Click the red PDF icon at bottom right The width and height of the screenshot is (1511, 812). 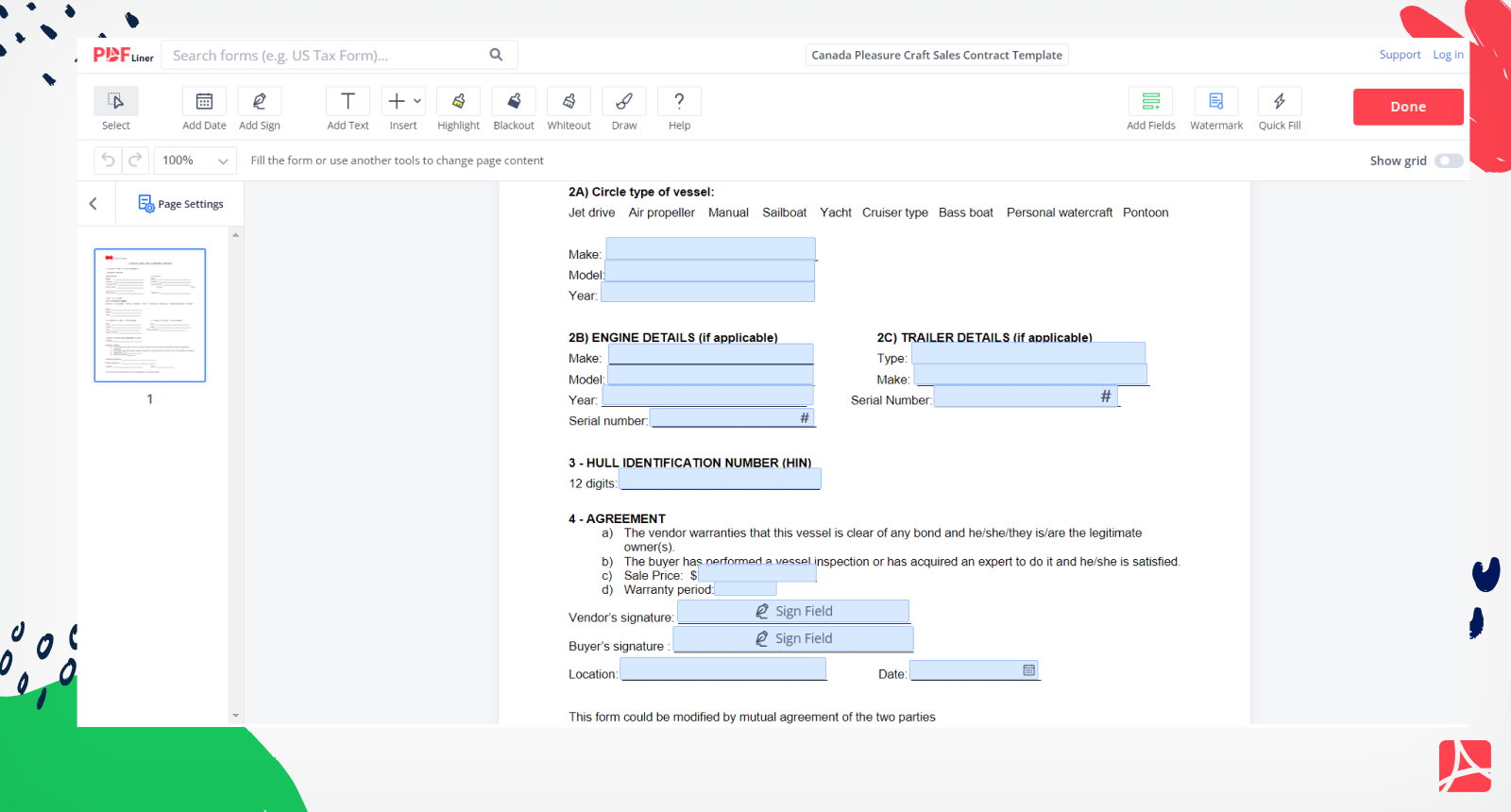[1465, 766]
